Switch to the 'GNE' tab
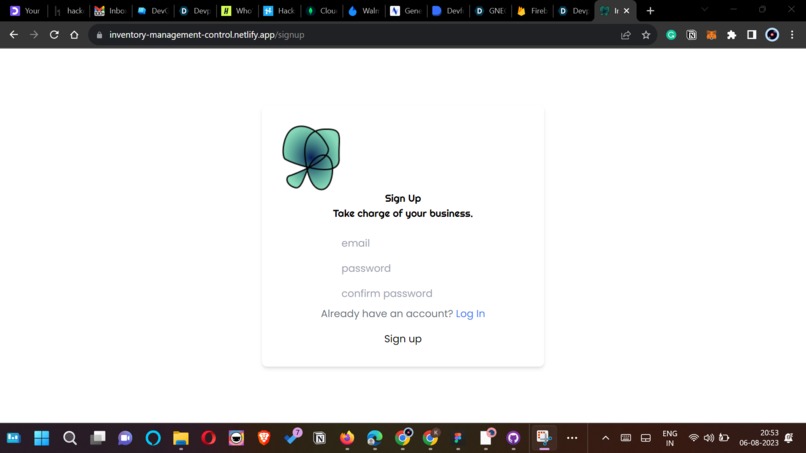The width and height of the screenshot is (806, 453). [489, 11]
